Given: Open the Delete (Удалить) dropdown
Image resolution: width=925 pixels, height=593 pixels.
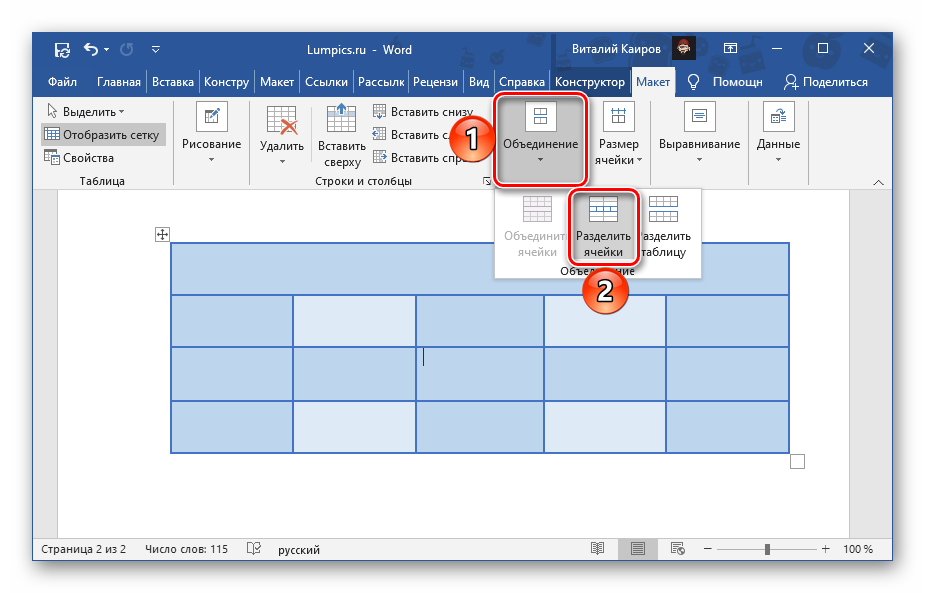Looking at the screenshot, I should coord(281,137).
